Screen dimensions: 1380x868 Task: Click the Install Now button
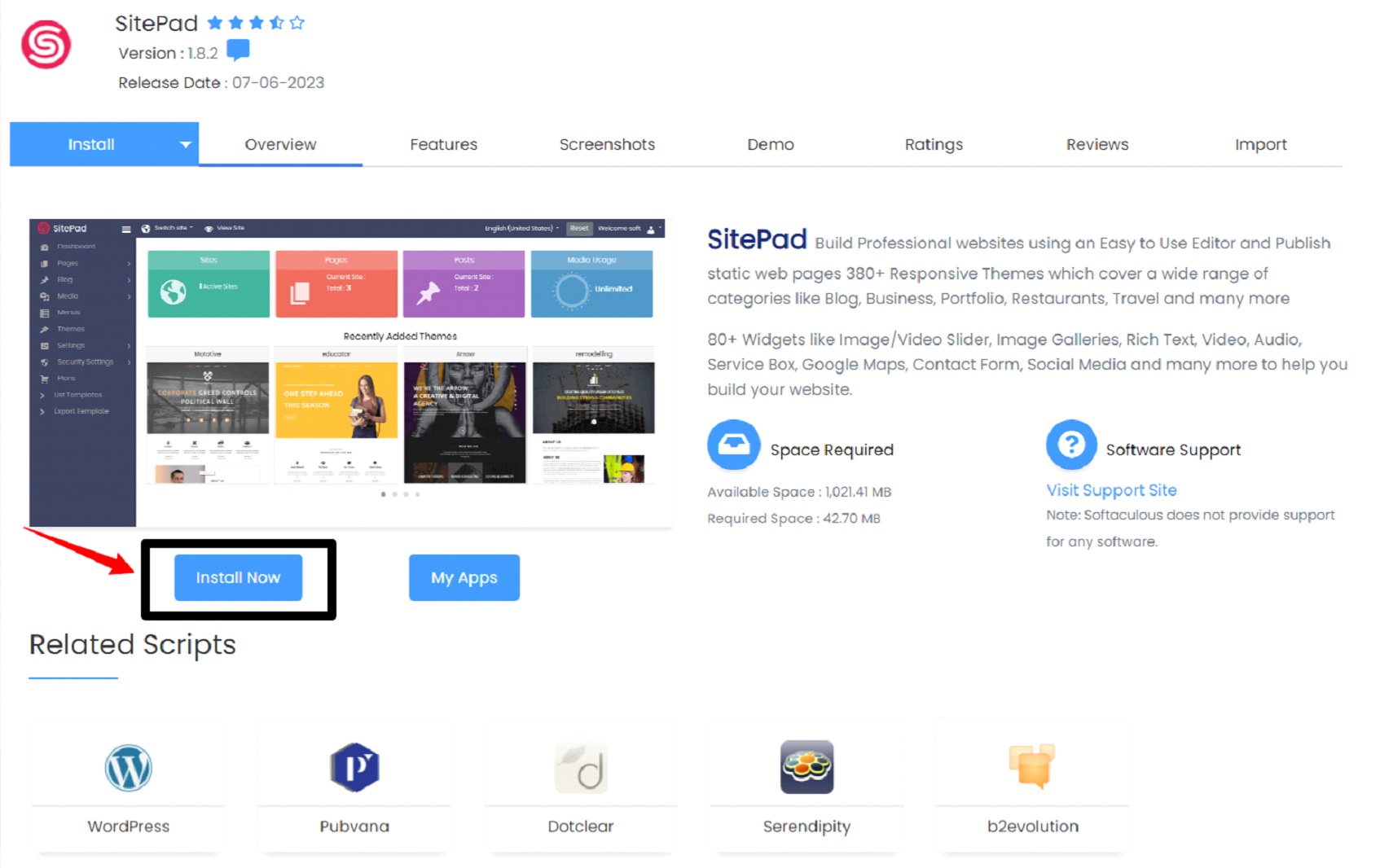(x=238, y=577)
